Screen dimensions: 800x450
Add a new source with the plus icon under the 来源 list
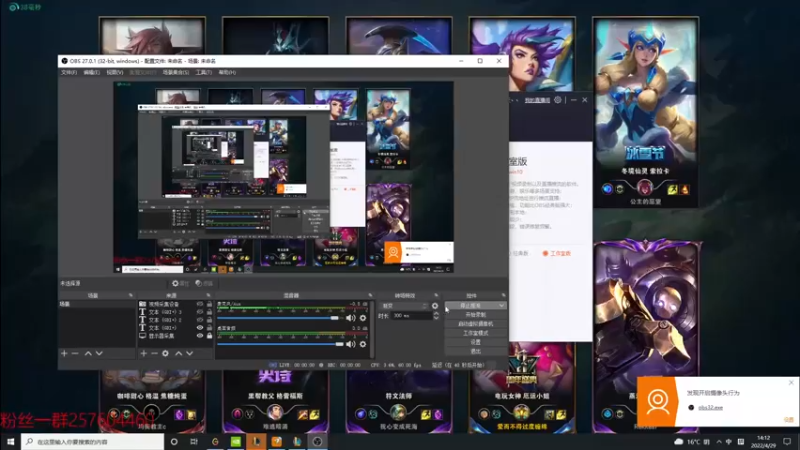coord(143,353)
